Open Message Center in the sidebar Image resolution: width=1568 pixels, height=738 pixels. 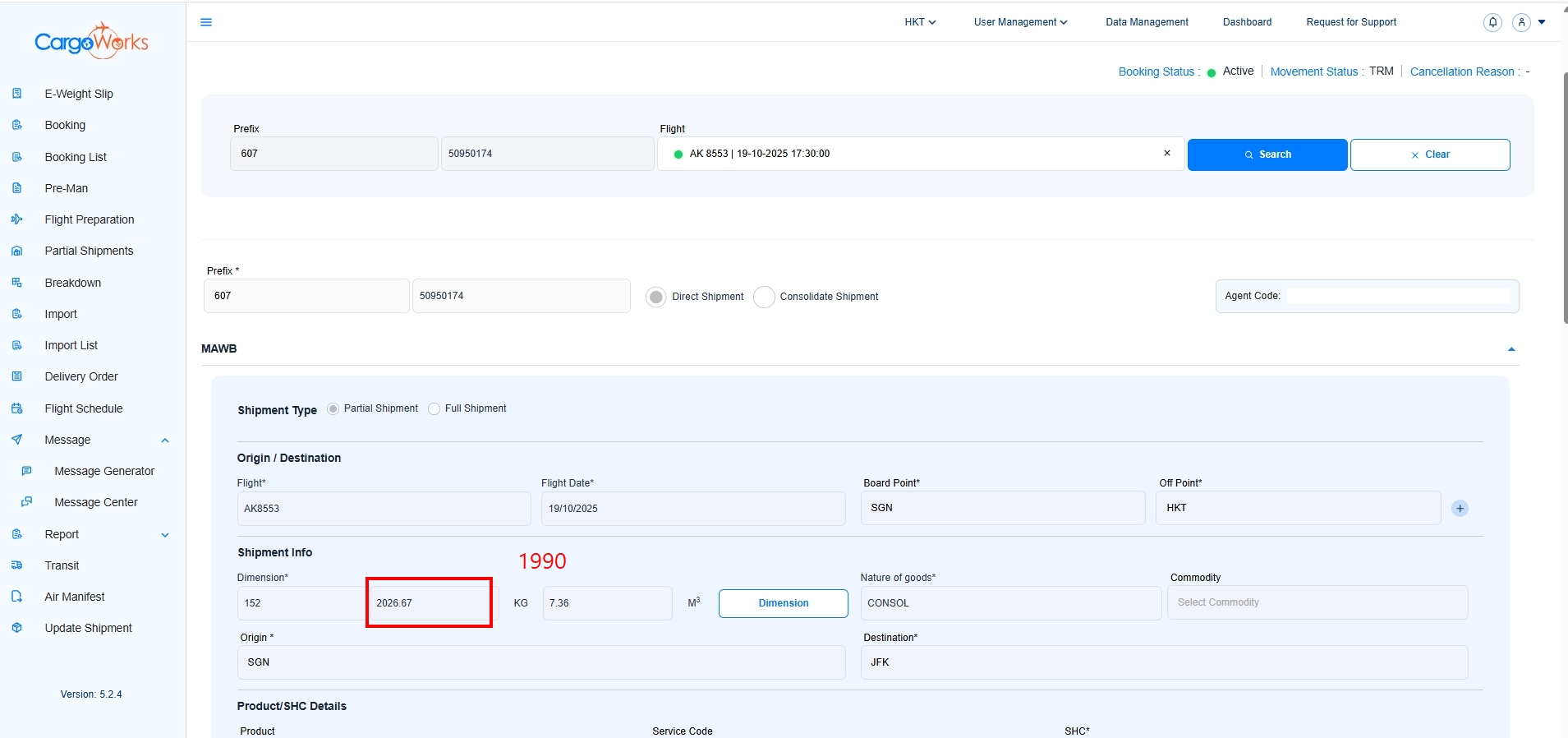point(95,502)
